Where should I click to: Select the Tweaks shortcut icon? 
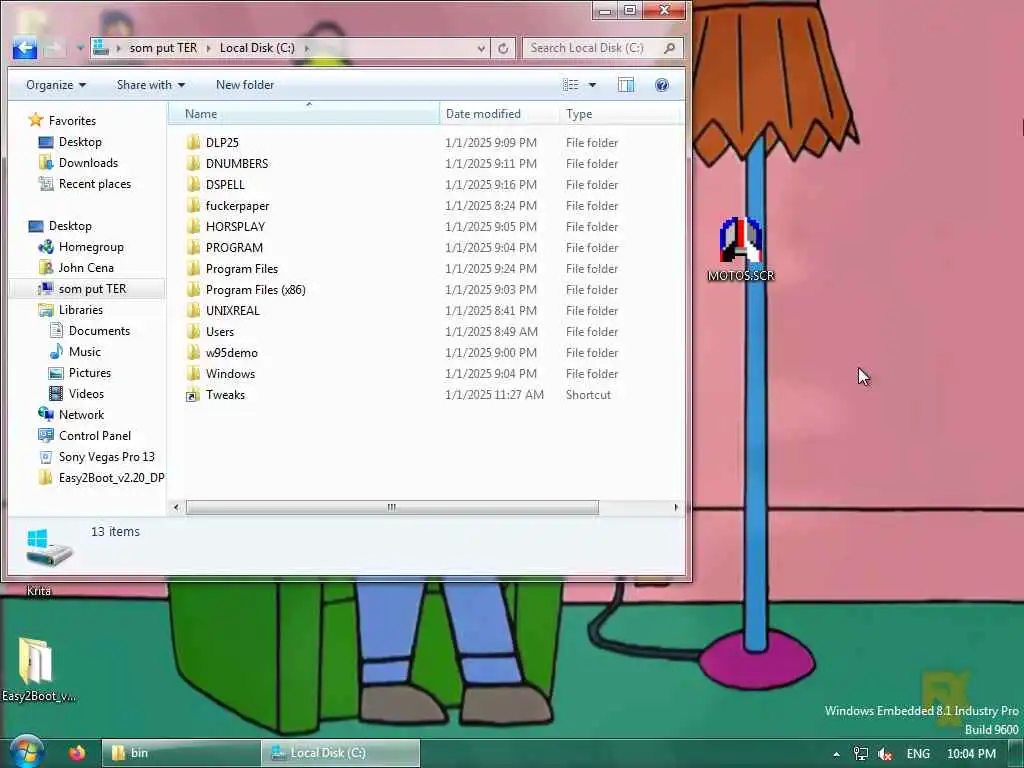tap(193, 395)
